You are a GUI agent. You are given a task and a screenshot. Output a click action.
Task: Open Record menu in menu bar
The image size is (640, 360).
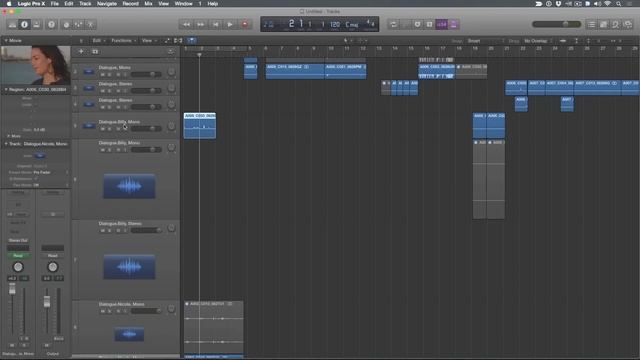click(x=131, y=4)
